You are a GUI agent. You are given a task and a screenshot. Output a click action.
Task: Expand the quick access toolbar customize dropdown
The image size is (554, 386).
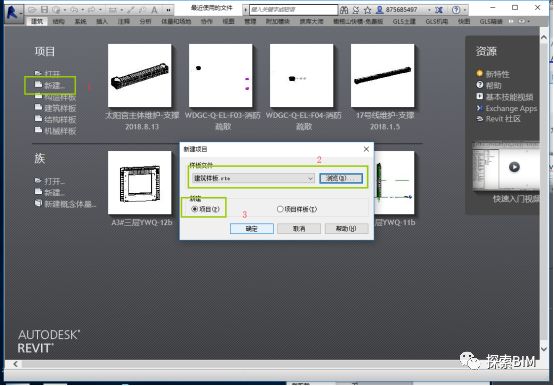[168, 10]
